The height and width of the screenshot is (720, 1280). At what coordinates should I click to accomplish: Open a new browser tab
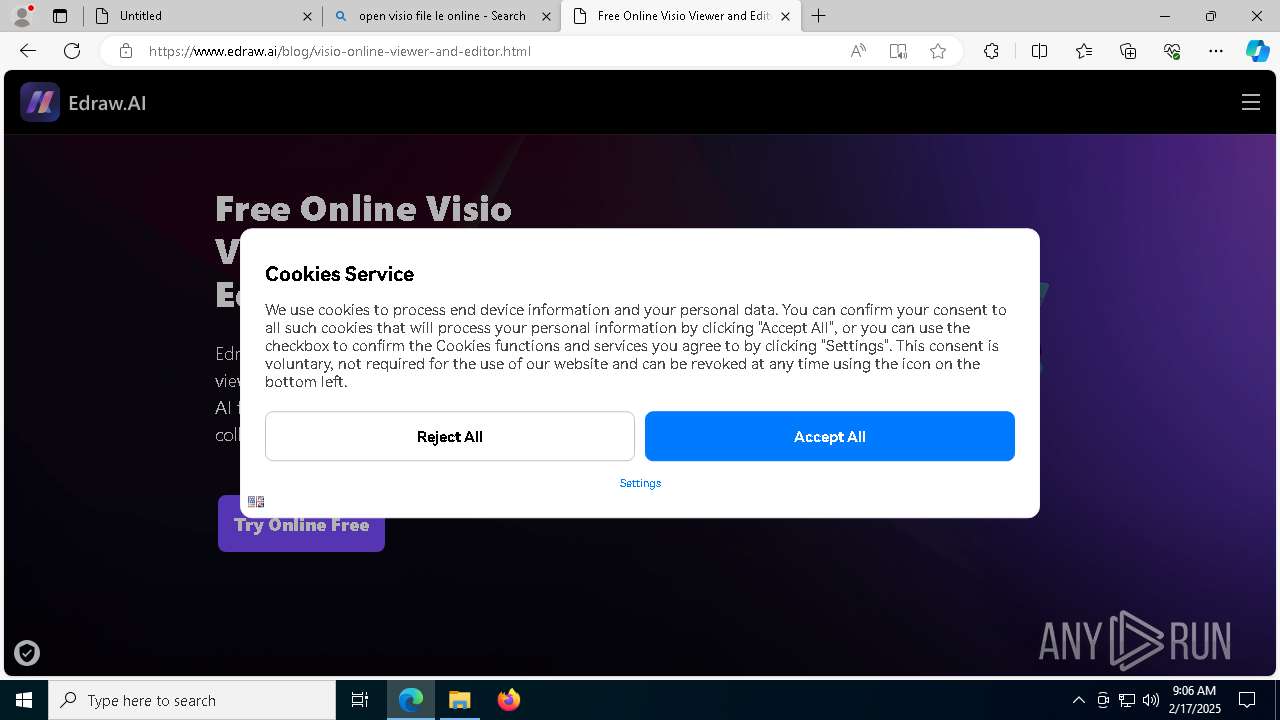818,16
